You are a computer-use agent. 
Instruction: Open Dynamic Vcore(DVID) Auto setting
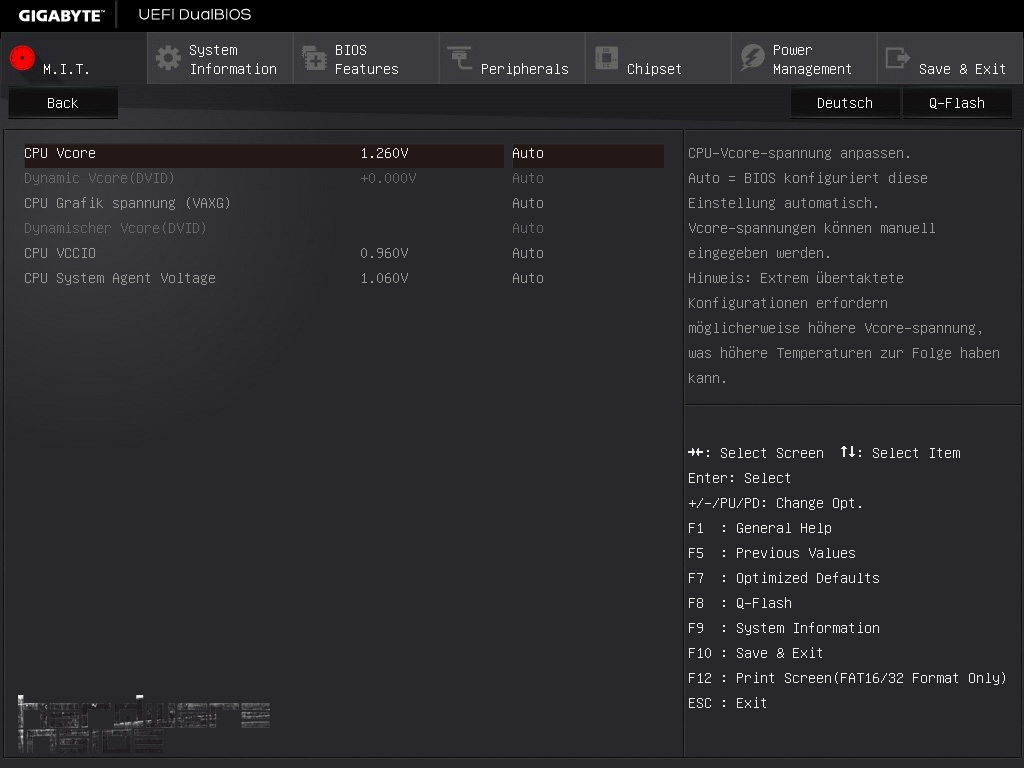[528, 178]
